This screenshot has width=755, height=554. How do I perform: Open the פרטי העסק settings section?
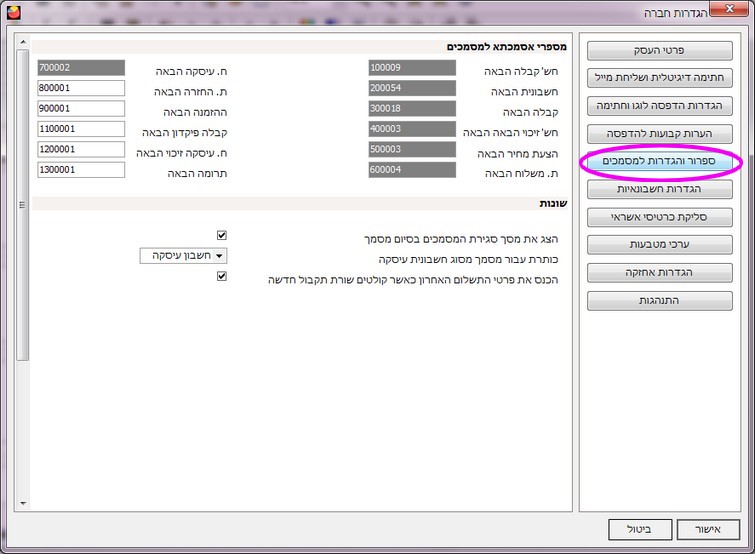660,49
